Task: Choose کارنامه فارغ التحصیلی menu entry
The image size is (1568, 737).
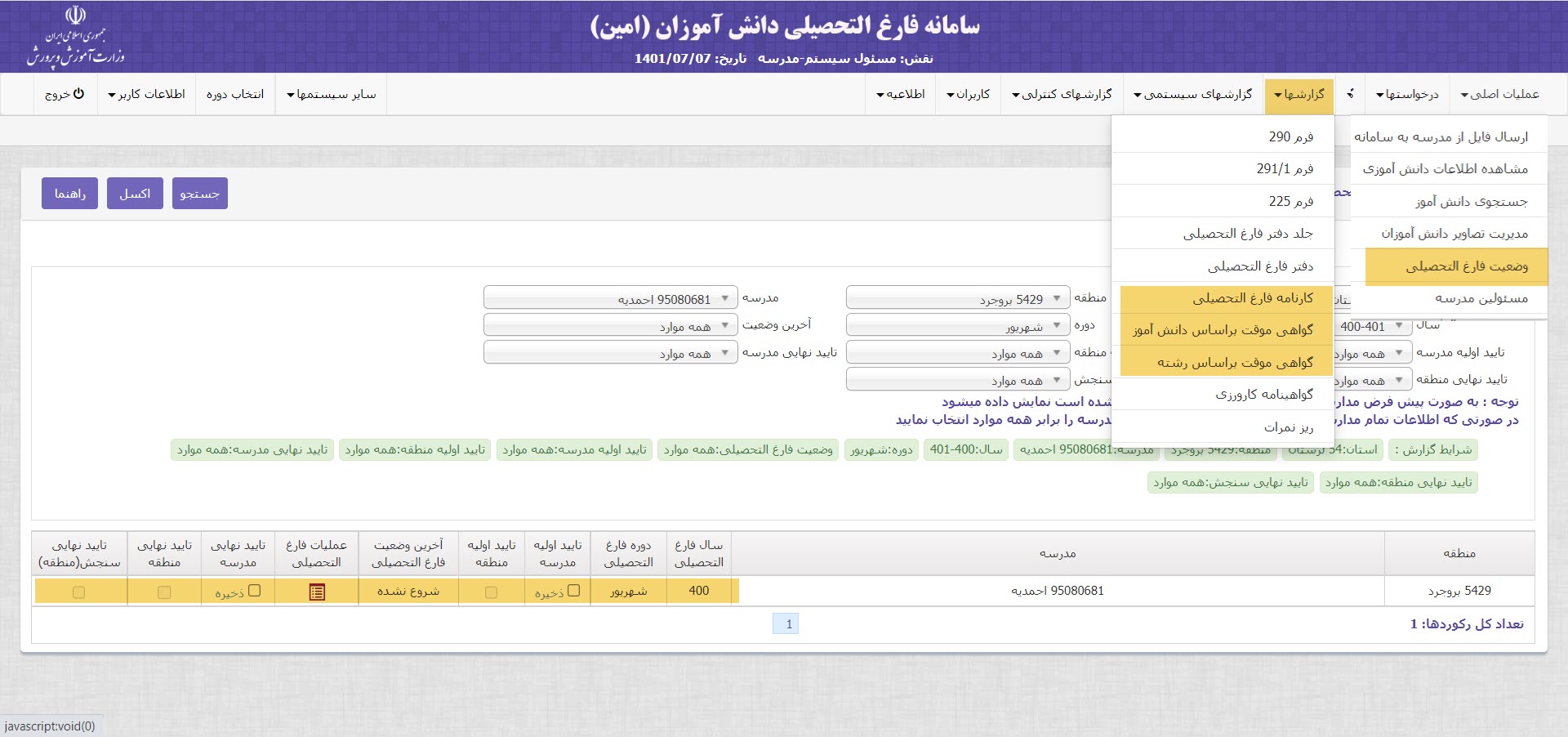Action: tap(1252, 298)
